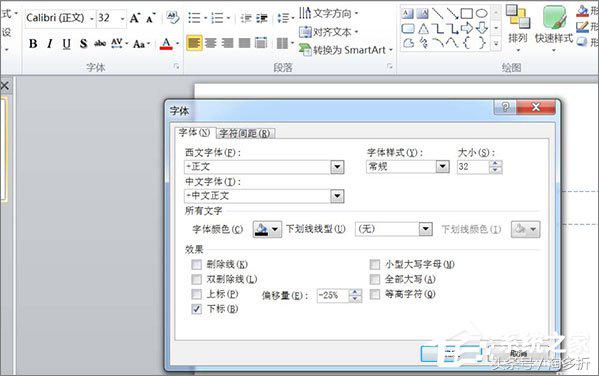The width and height of the screenshot is (599, 376).
Task: Select the triangle shape in the gallery
Action: click(x=423, y=29)
